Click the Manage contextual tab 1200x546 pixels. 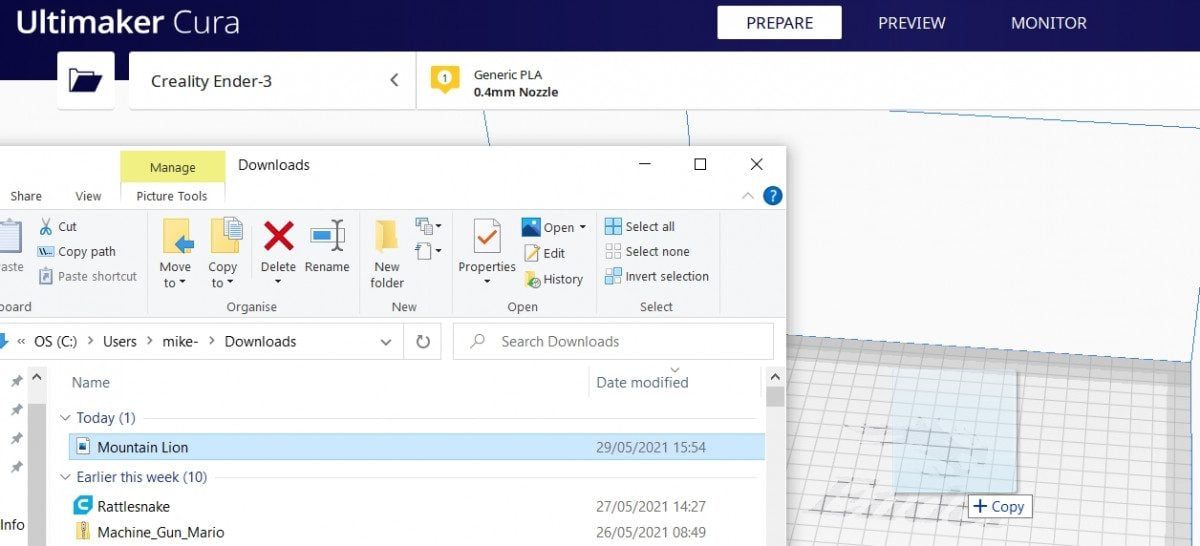pos(172,167)
